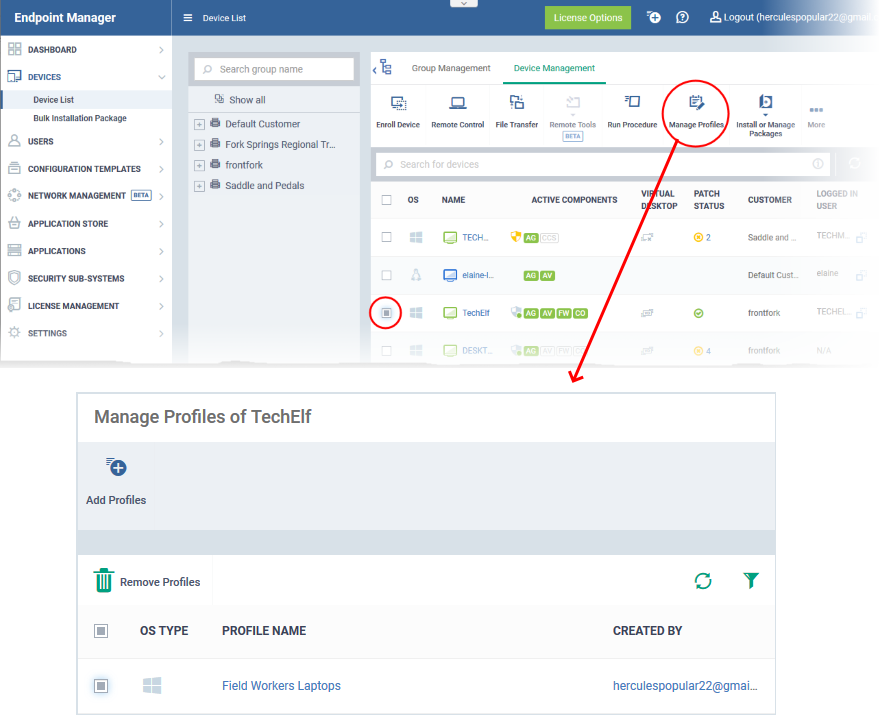Click the TECH device virtual desktop icon
Viewport: 881px width, 718px height.
pos(647,238)
